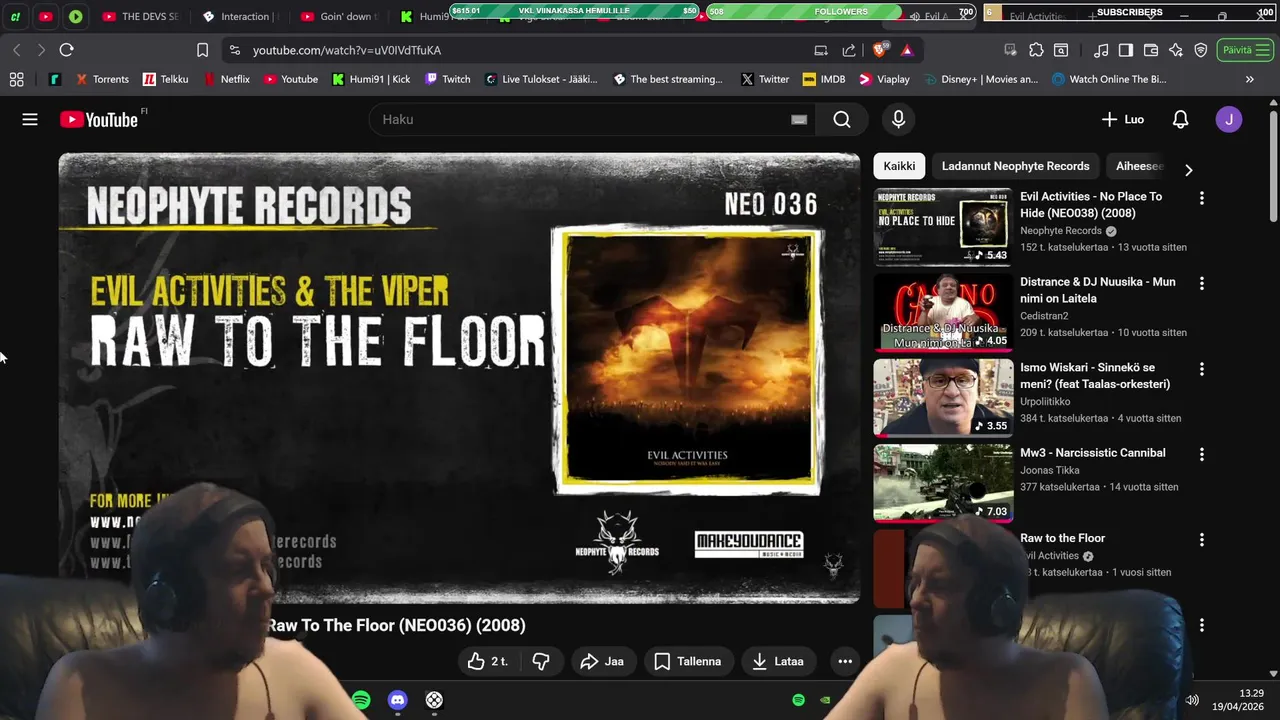Share the video with the Jaa button
This screenshot has width=1280, height=720.
pos(602,661)
